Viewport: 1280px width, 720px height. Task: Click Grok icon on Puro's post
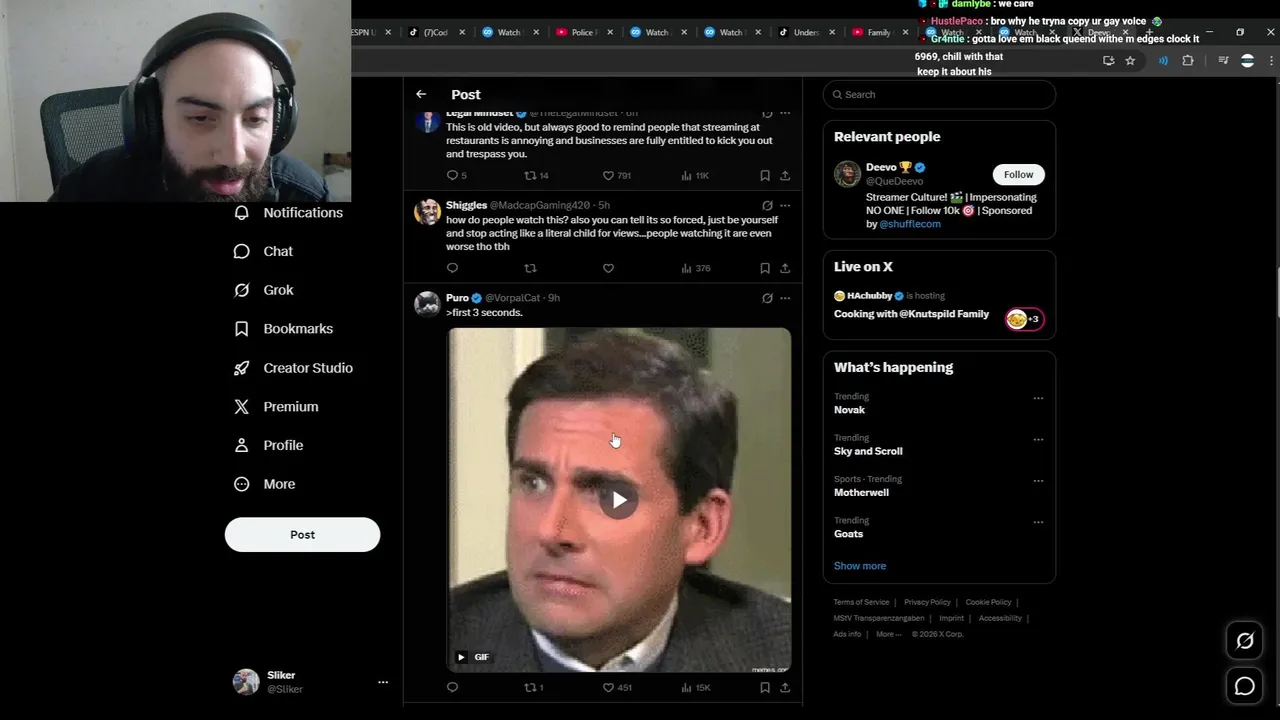767,298
